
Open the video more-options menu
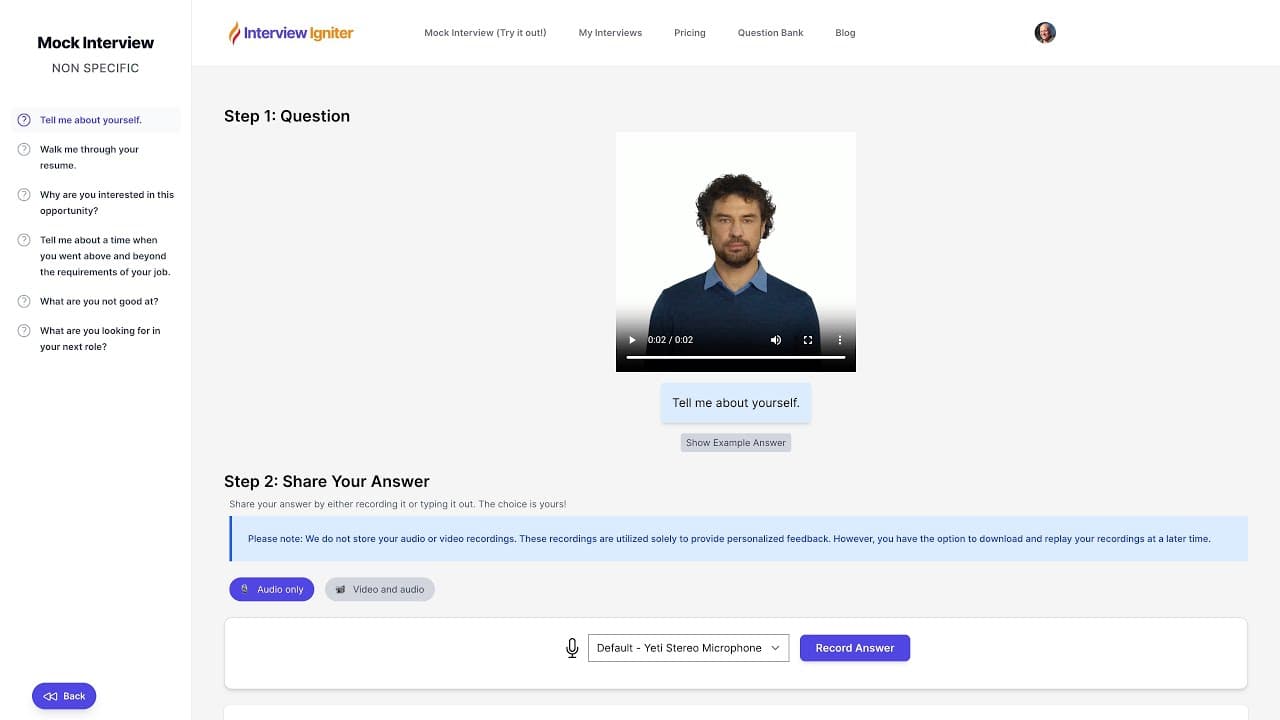(x=840, y=340)
